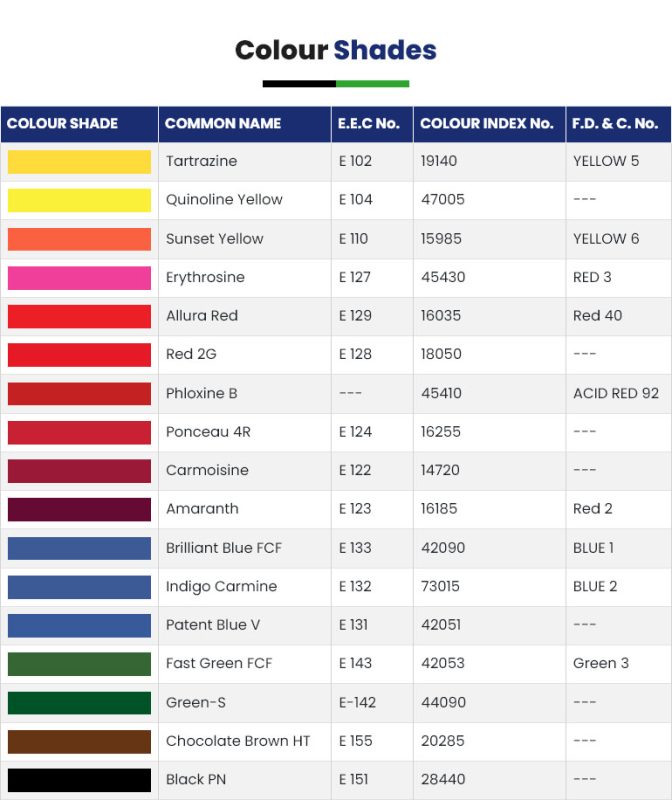The width and height of the screenshot is (672, 800).
Task: Select the Phloxine B name text
Action: (202, 393)
